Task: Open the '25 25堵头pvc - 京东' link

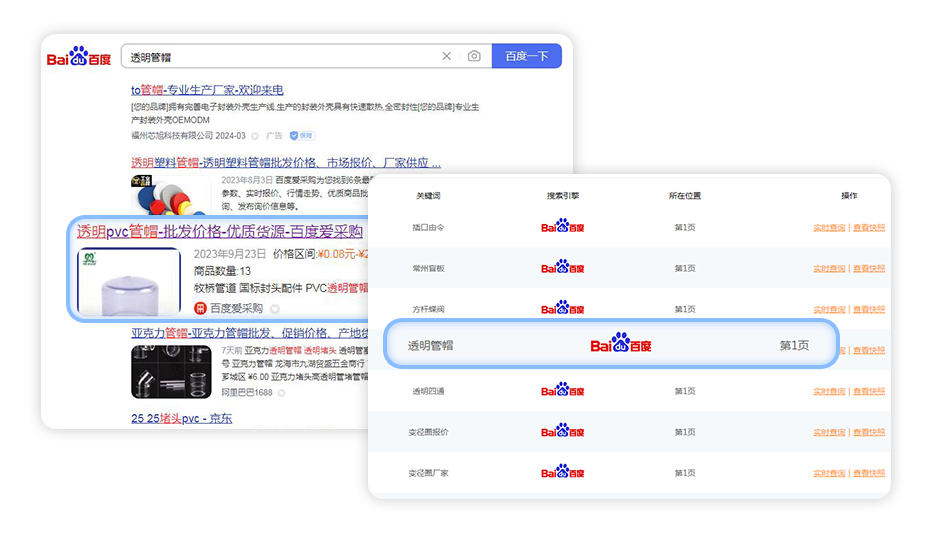Action: (x=181, y=418)
